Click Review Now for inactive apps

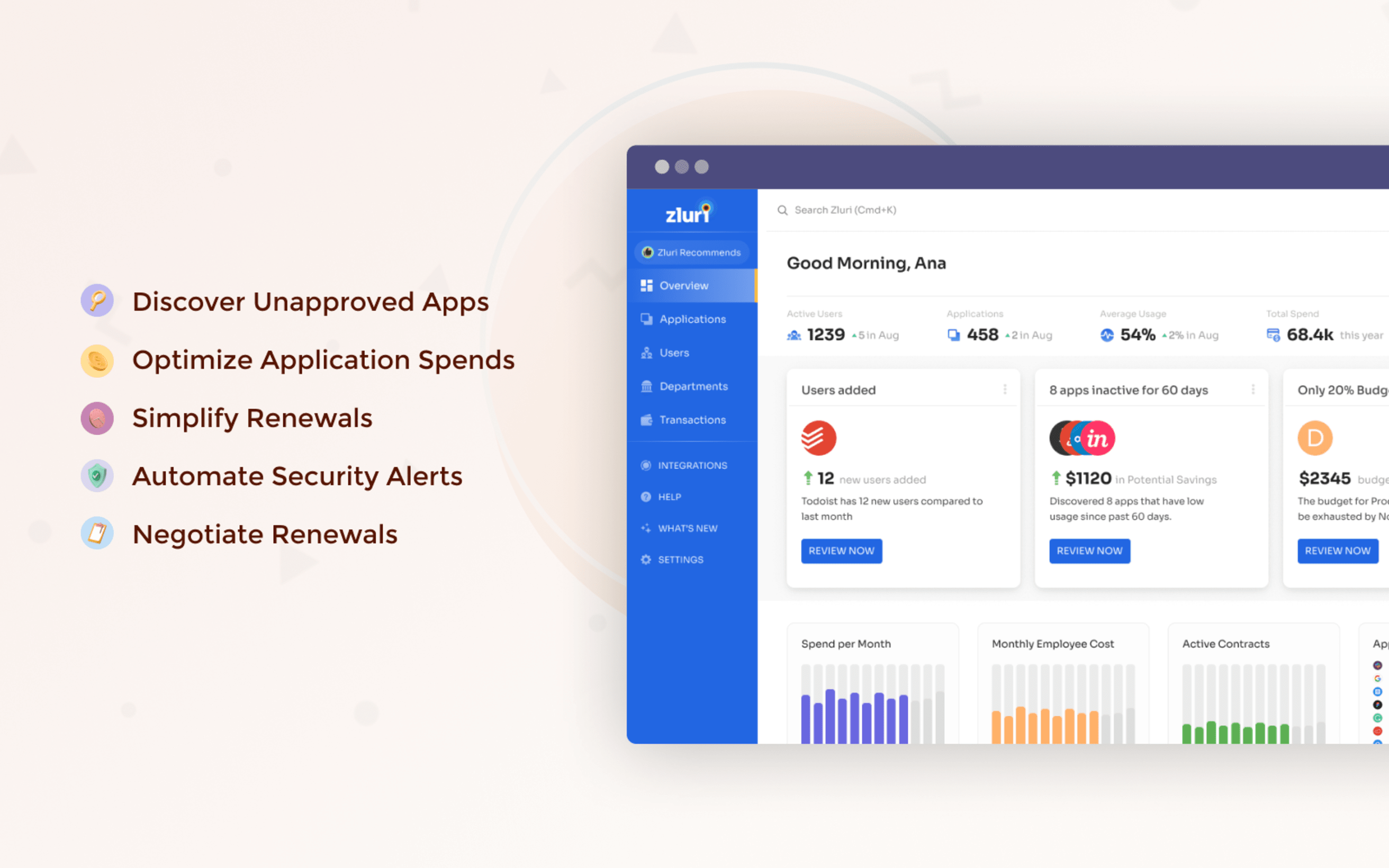[x=1089, y=551]
